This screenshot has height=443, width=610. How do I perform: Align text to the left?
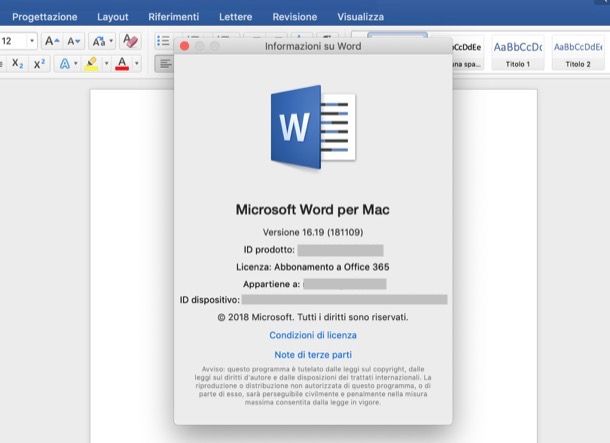pyautogui.click(x=165, y=63)
